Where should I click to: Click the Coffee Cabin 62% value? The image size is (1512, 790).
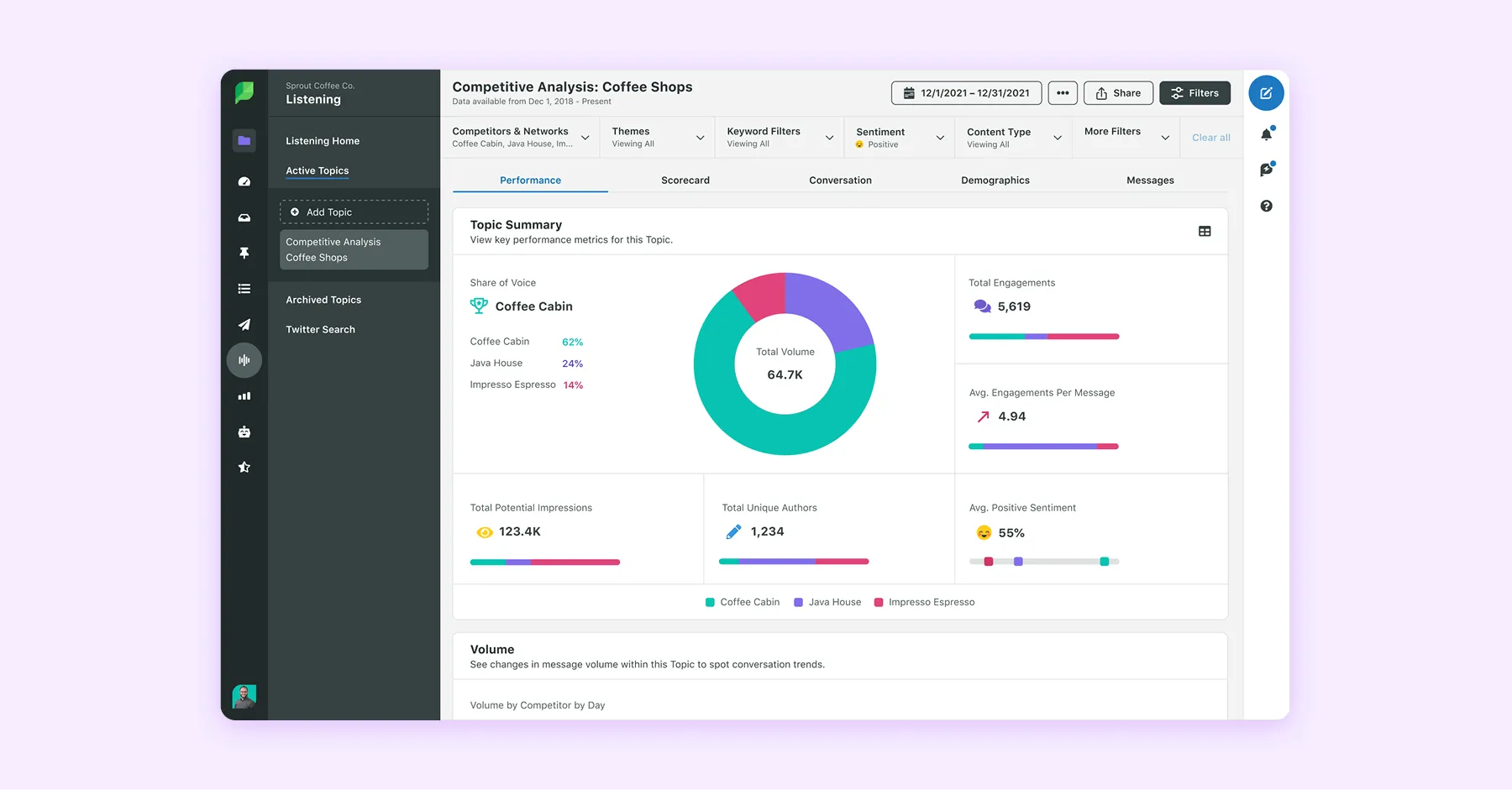(572, 342)
